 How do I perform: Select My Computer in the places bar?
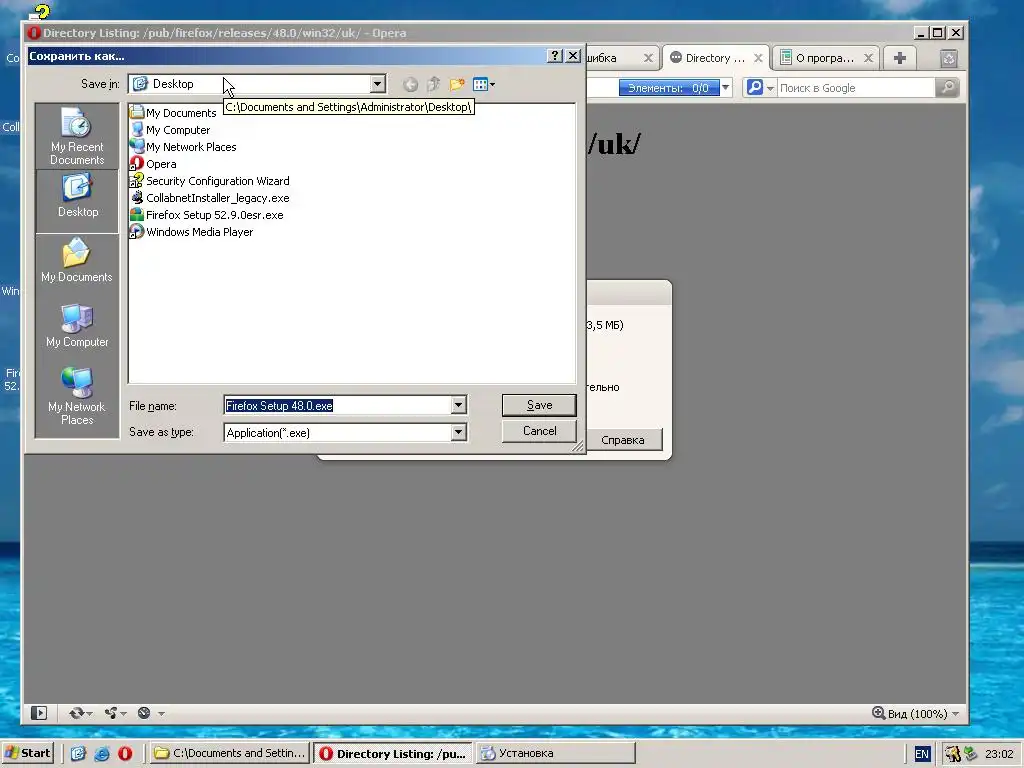coord(77,325)
